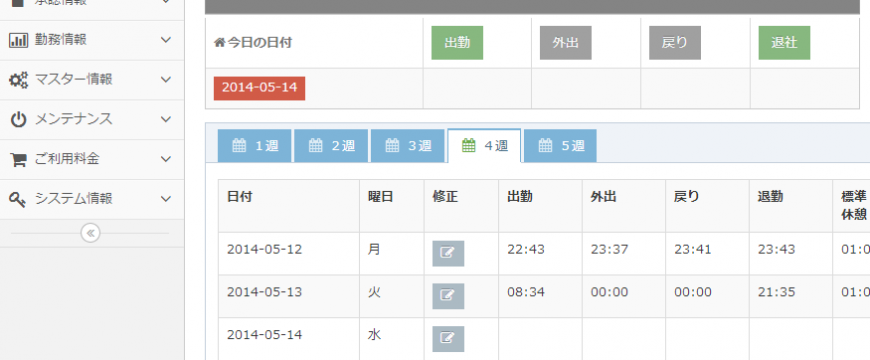Viewport: 870px width, 360px height.
Task: Click the green 退社 clock-out button
Action: [784, 43]
